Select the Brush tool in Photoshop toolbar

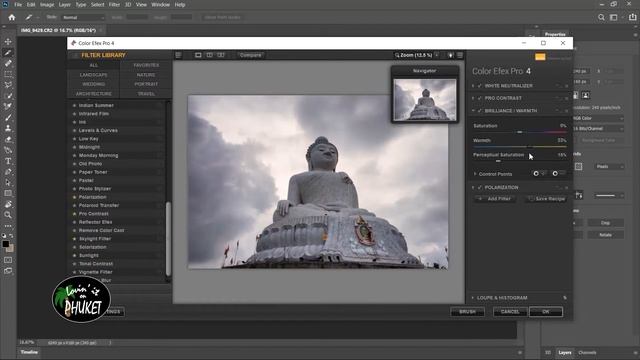tap(8, 118)
